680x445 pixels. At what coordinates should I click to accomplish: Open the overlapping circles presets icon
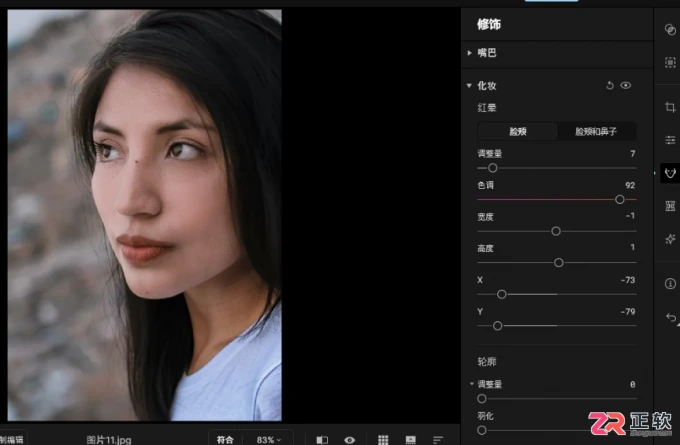tap(670, 29)
